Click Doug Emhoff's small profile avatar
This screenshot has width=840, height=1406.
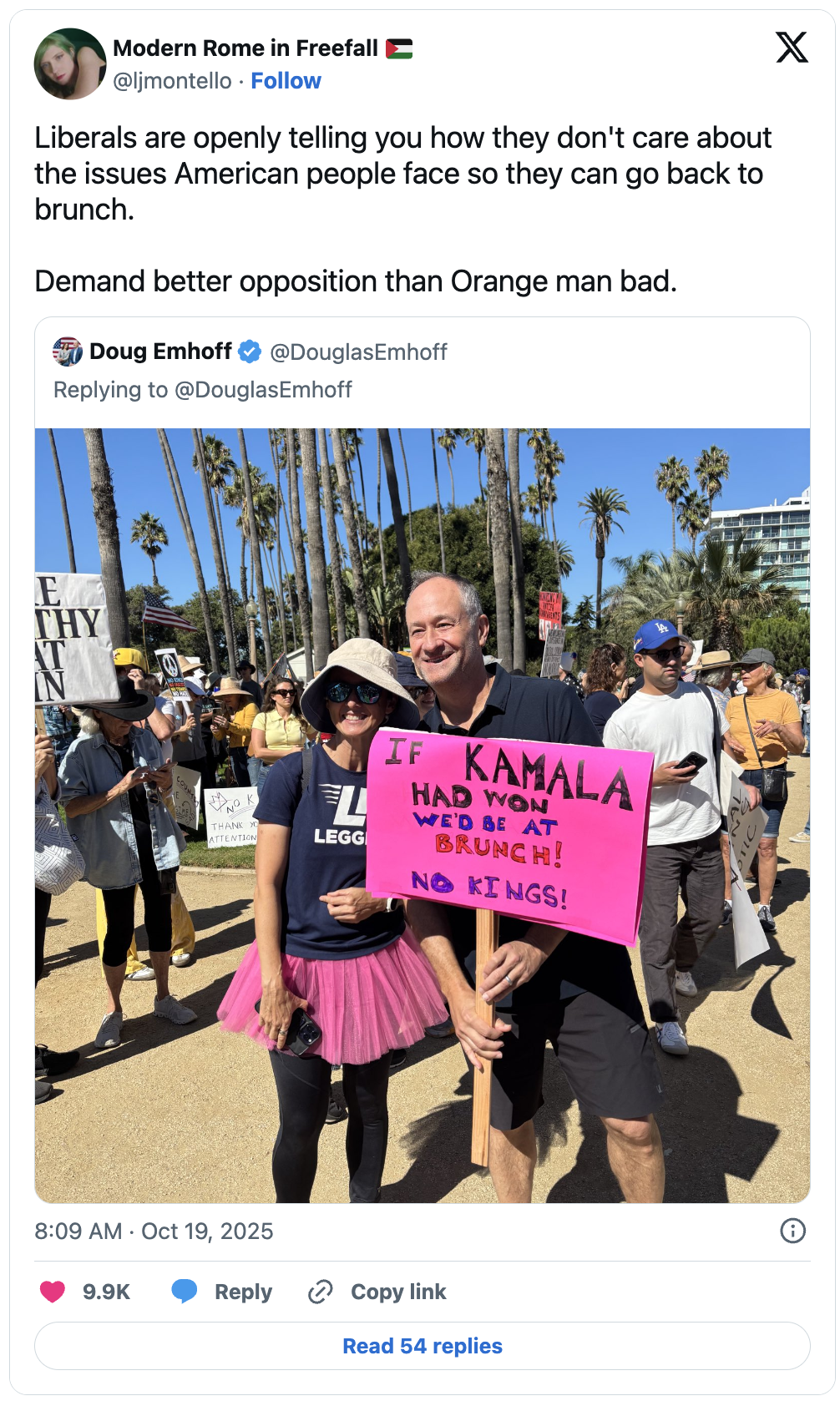pyautogui.click(x=68, y=351)
